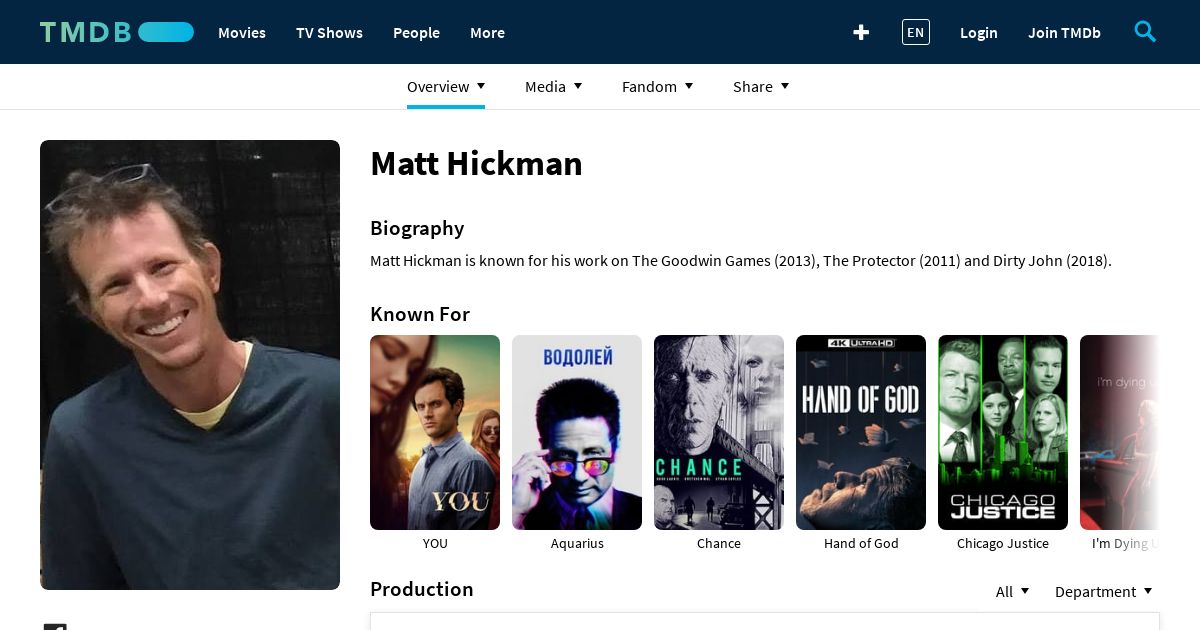This screenshot has width=1200, height=630.
Task: Click the Hand of God title link
Action: (x=861, y=543)
